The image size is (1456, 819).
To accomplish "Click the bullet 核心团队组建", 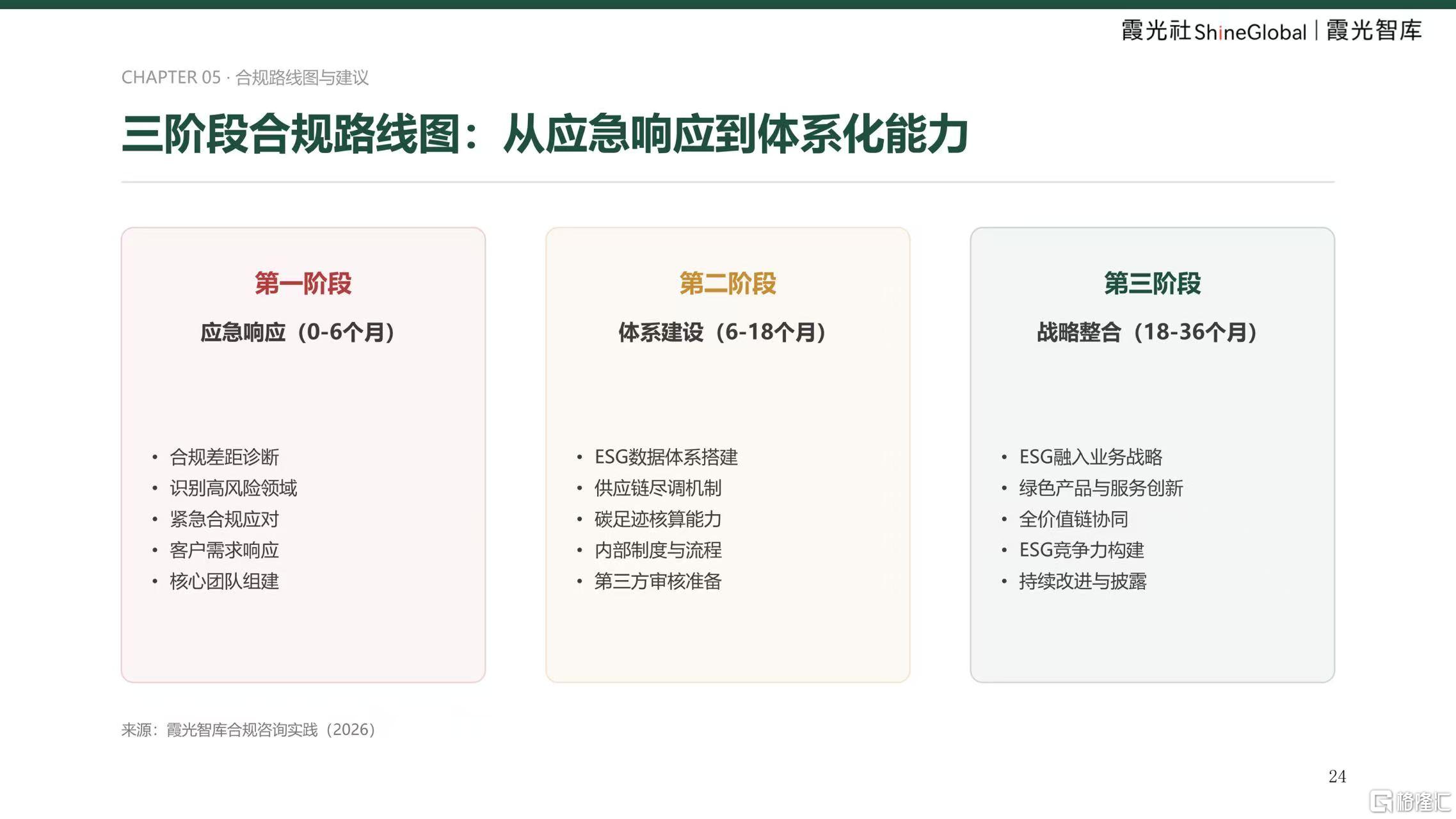I will click(x=224, y=581).
